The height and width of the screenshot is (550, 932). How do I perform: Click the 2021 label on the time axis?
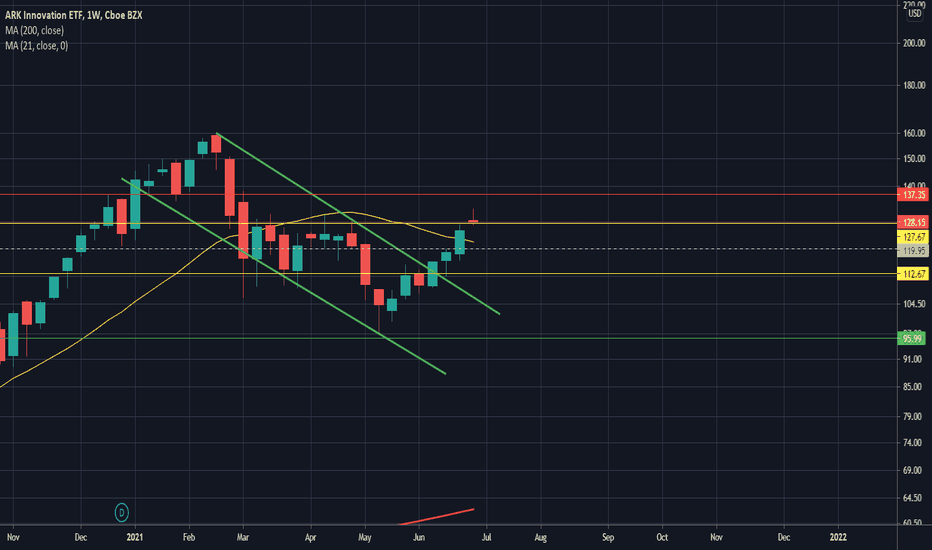[x=135, y=538]
